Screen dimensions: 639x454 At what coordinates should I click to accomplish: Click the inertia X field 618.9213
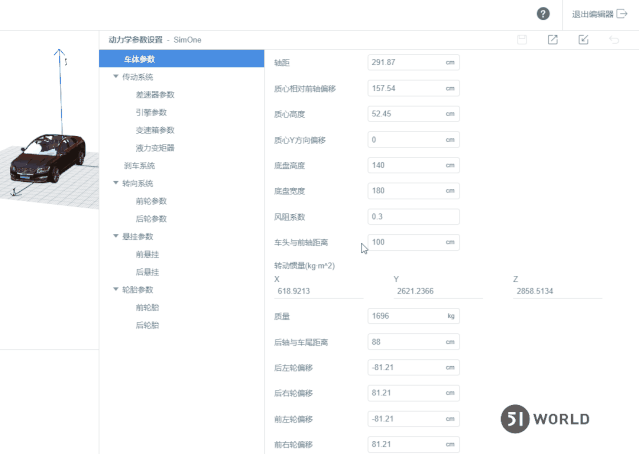pyautogui.click(x=319, y=291)
